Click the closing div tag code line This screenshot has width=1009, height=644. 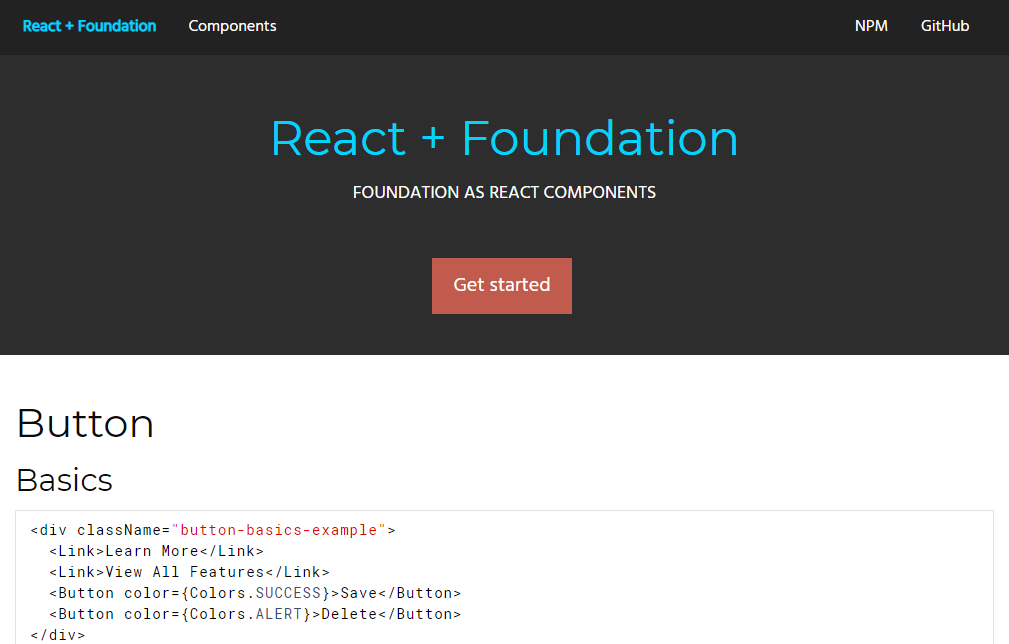[x=58, y=635]
